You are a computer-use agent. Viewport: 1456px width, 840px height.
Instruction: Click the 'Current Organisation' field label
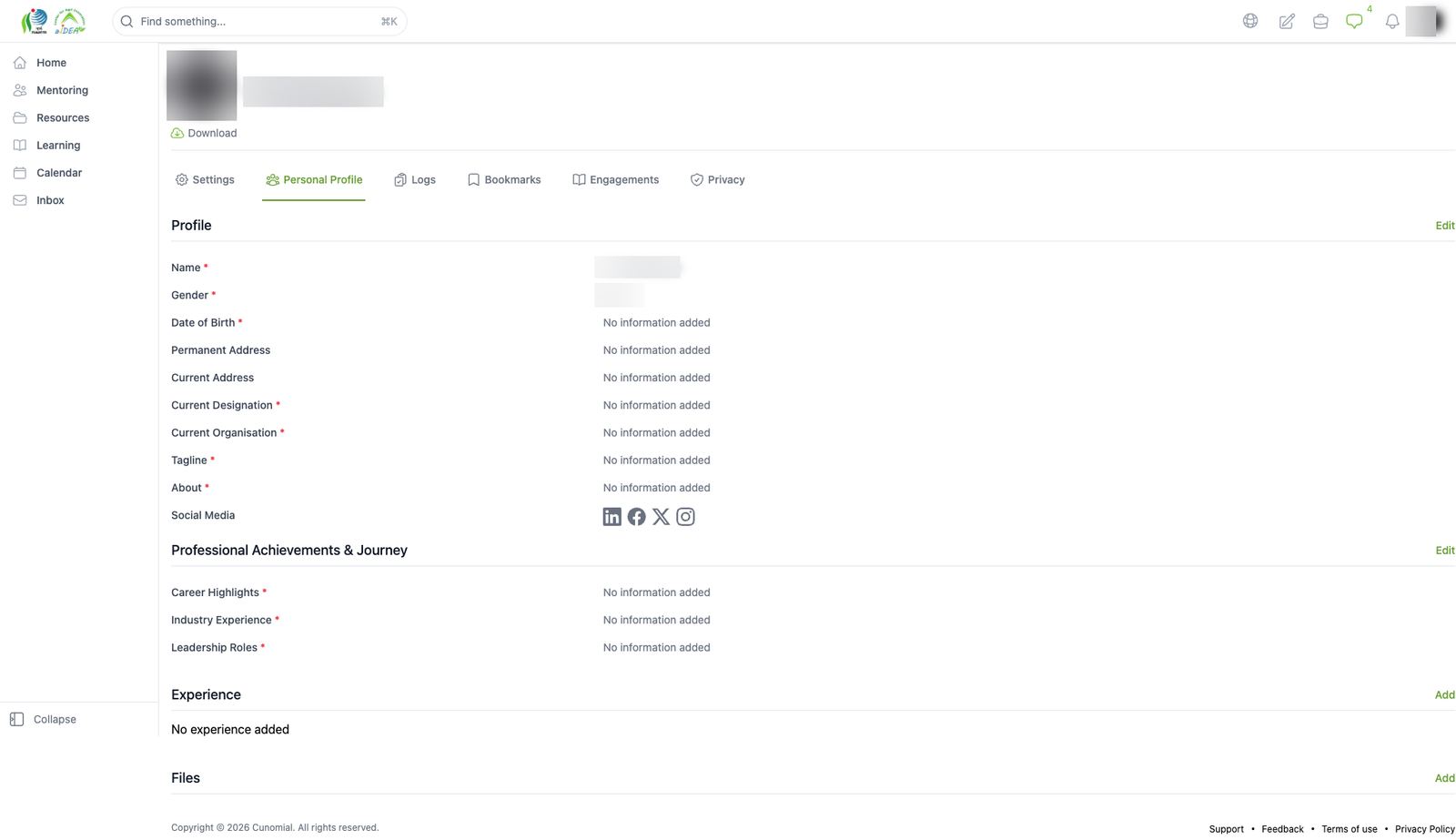(x=224, y=433)
